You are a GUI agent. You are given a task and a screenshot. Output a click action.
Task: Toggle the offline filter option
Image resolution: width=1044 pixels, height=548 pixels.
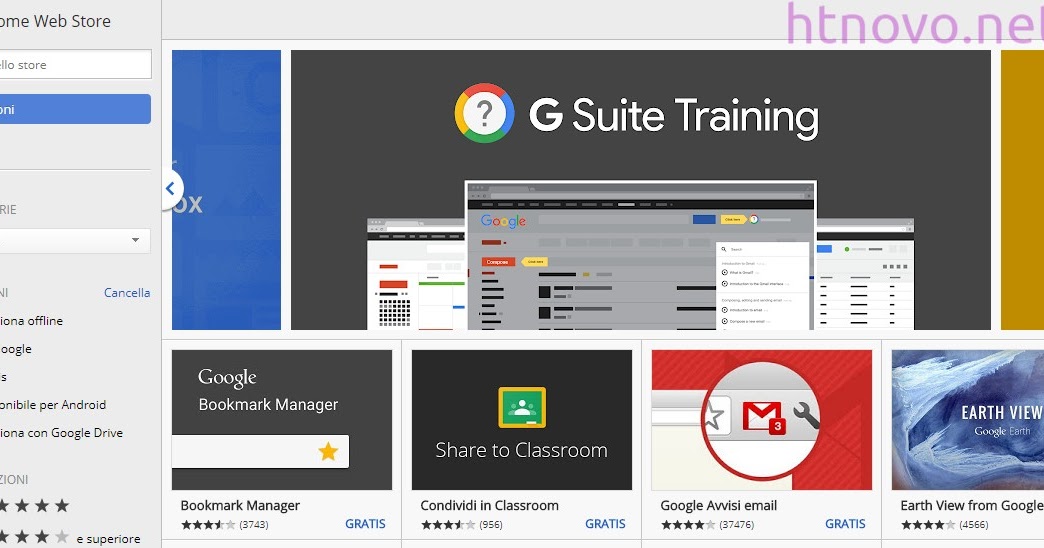[31, 321]
